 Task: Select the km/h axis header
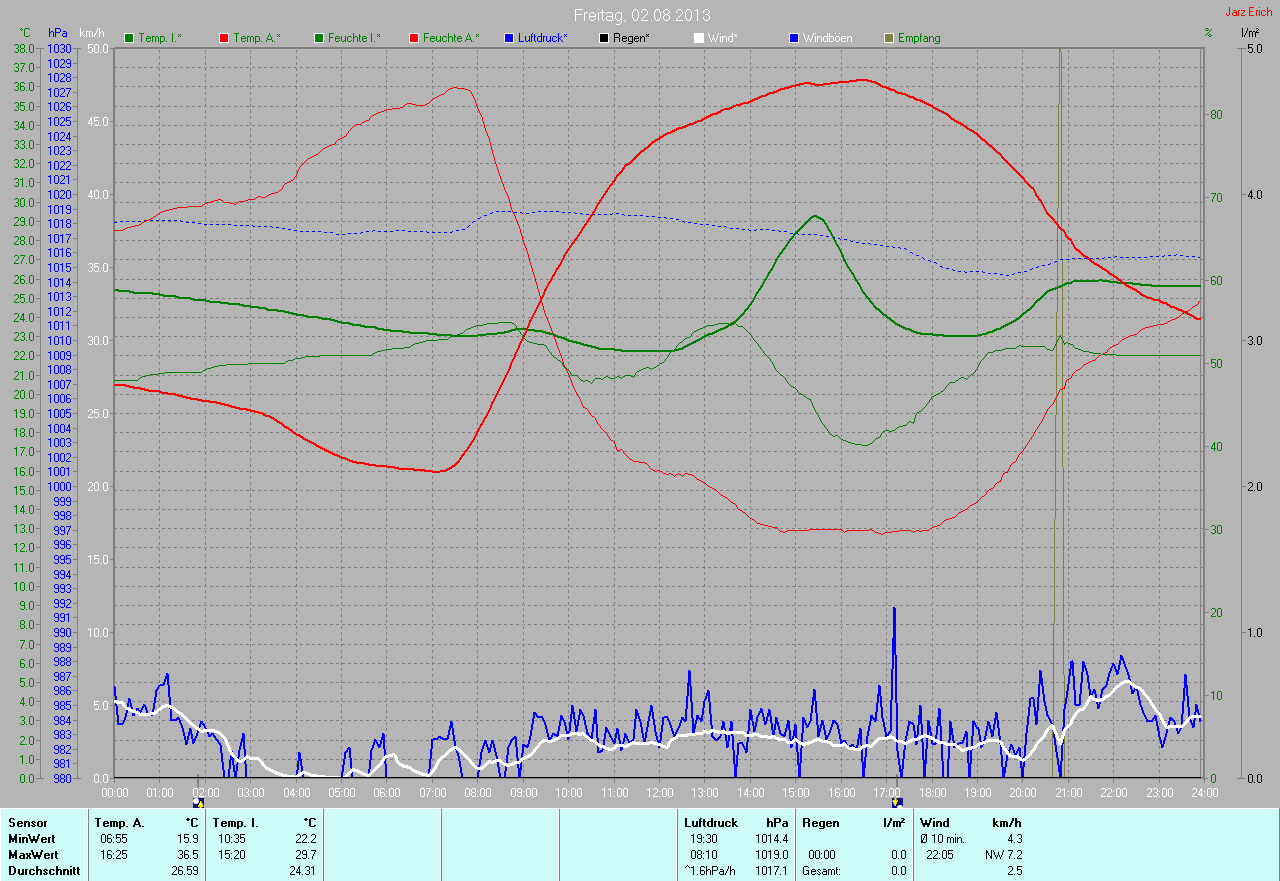point(92,33)
